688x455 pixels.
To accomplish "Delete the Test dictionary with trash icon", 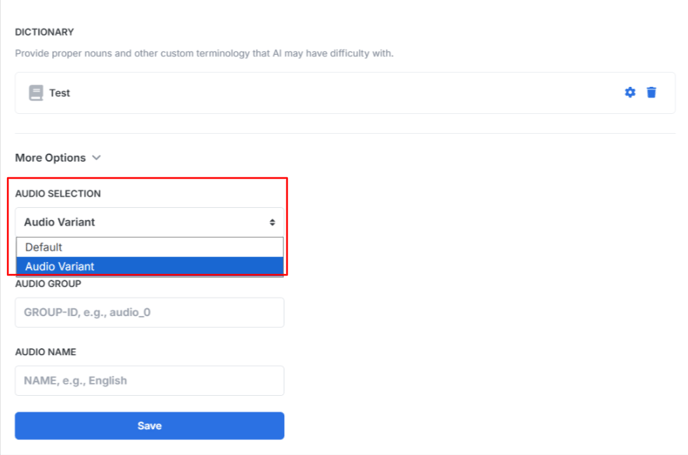I will (652, 93).
